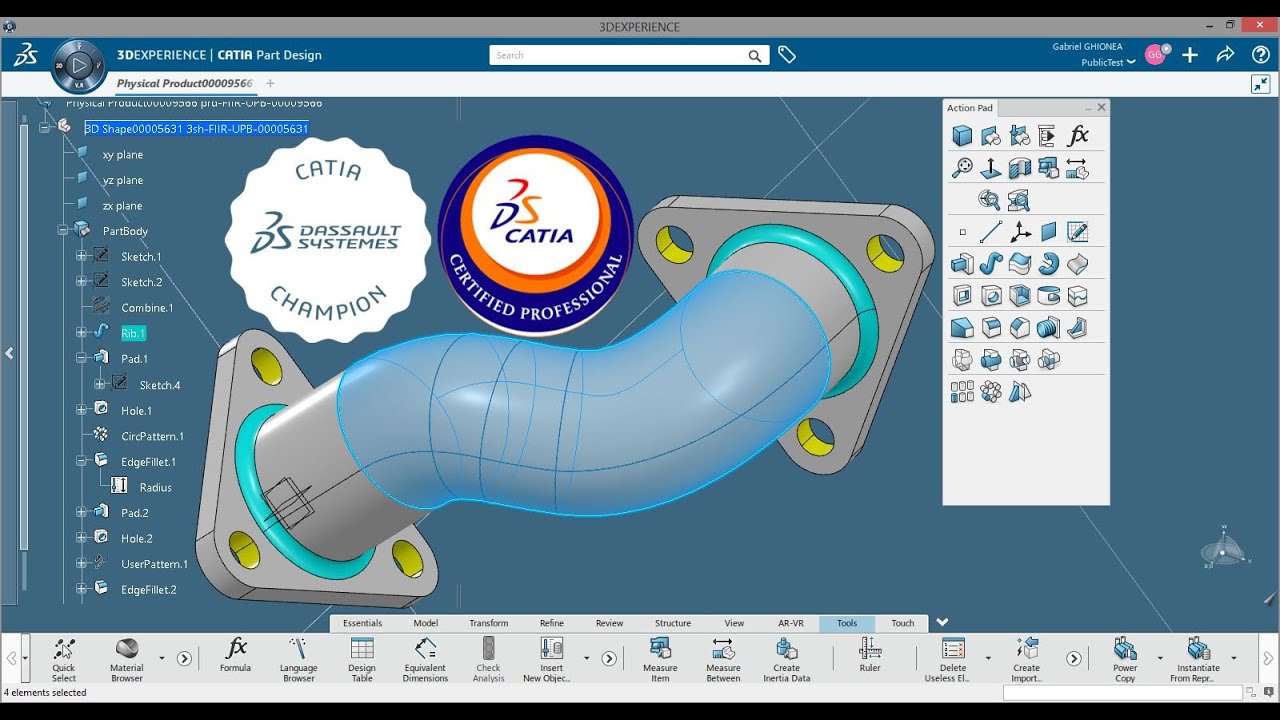1280x720 pixels.
Task: Open dropdown arrow next to Delete Useless El..
Action: 988,658
